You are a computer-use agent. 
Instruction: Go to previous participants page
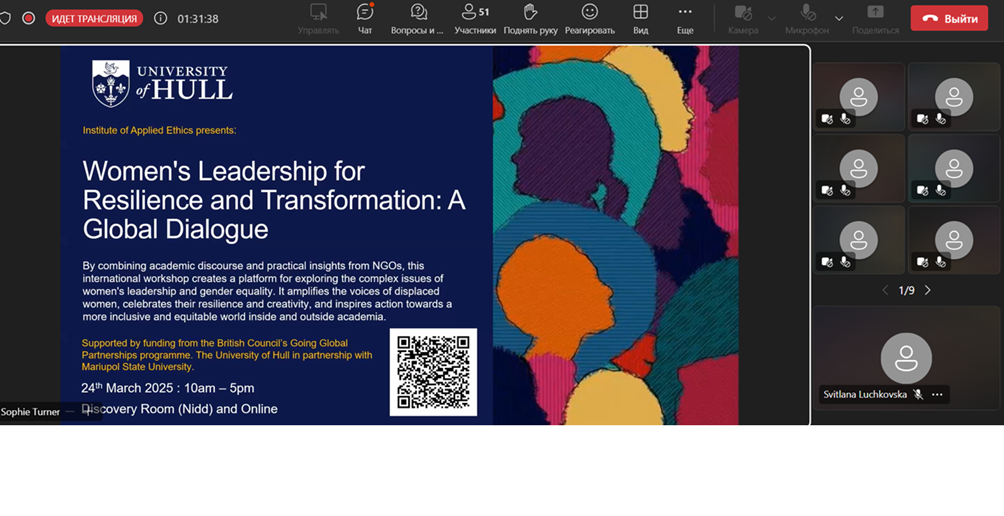click(885, 291)
